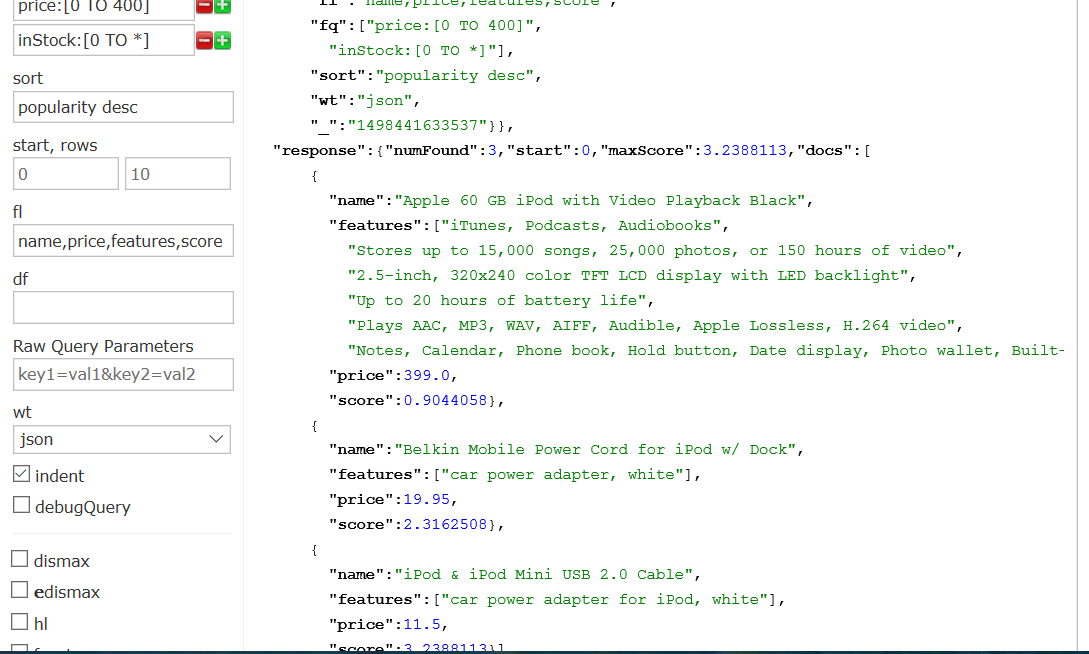This screenshot has height=654, width=1089.
Task: Uncheck the indent checkbox
Action: point(22,474)
